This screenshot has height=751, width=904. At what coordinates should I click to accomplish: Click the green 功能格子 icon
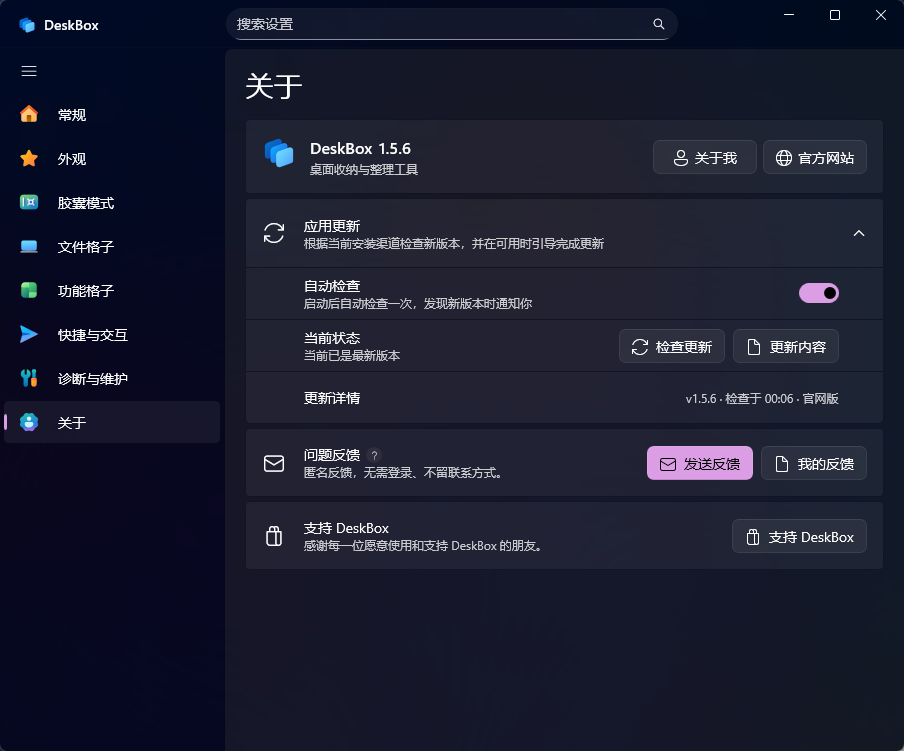(29, 290)
